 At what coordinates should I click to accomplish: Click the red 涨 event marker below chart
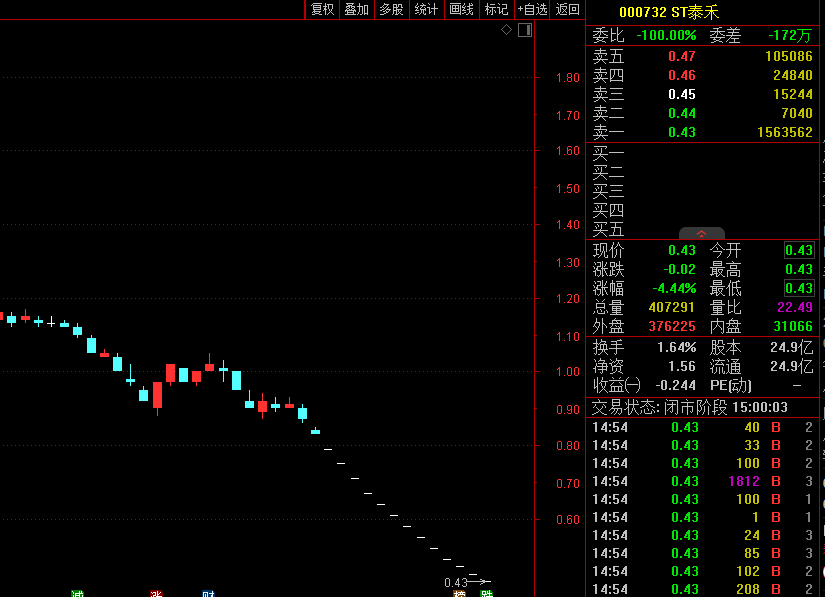pos(156,593)
